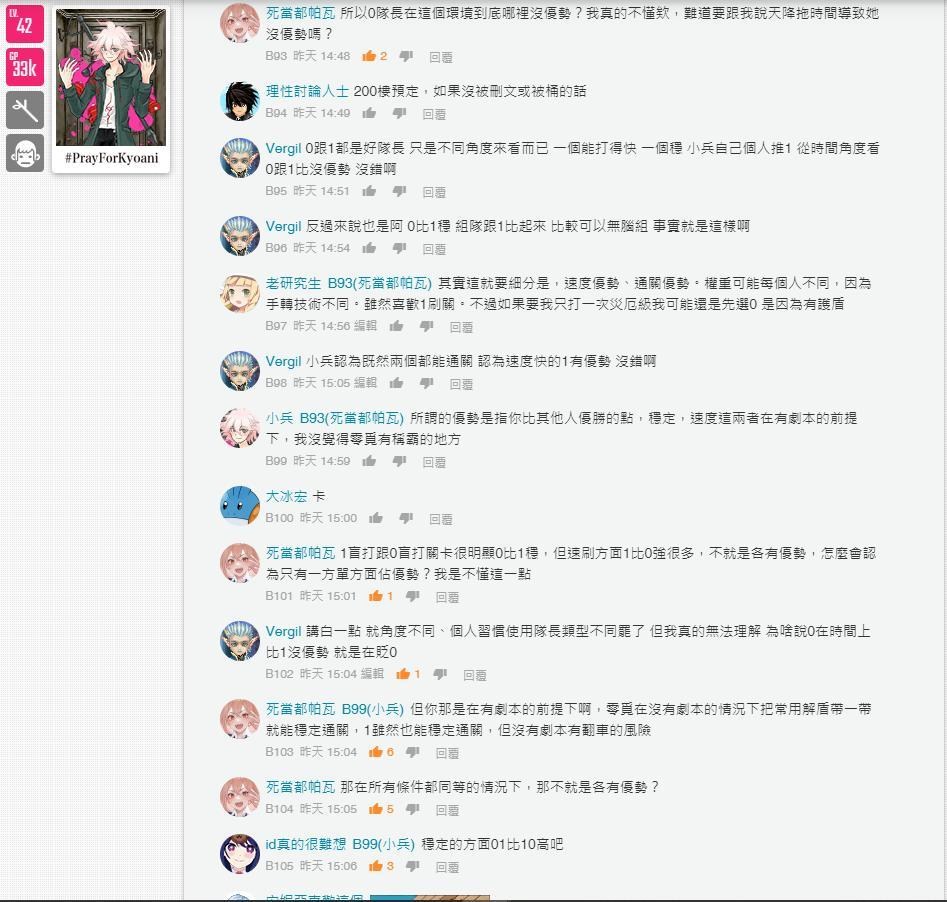The width and height of the screenshot is (947, 902).
Task: Click the wrench tool icon in sidebar
Action: point(25,110)
